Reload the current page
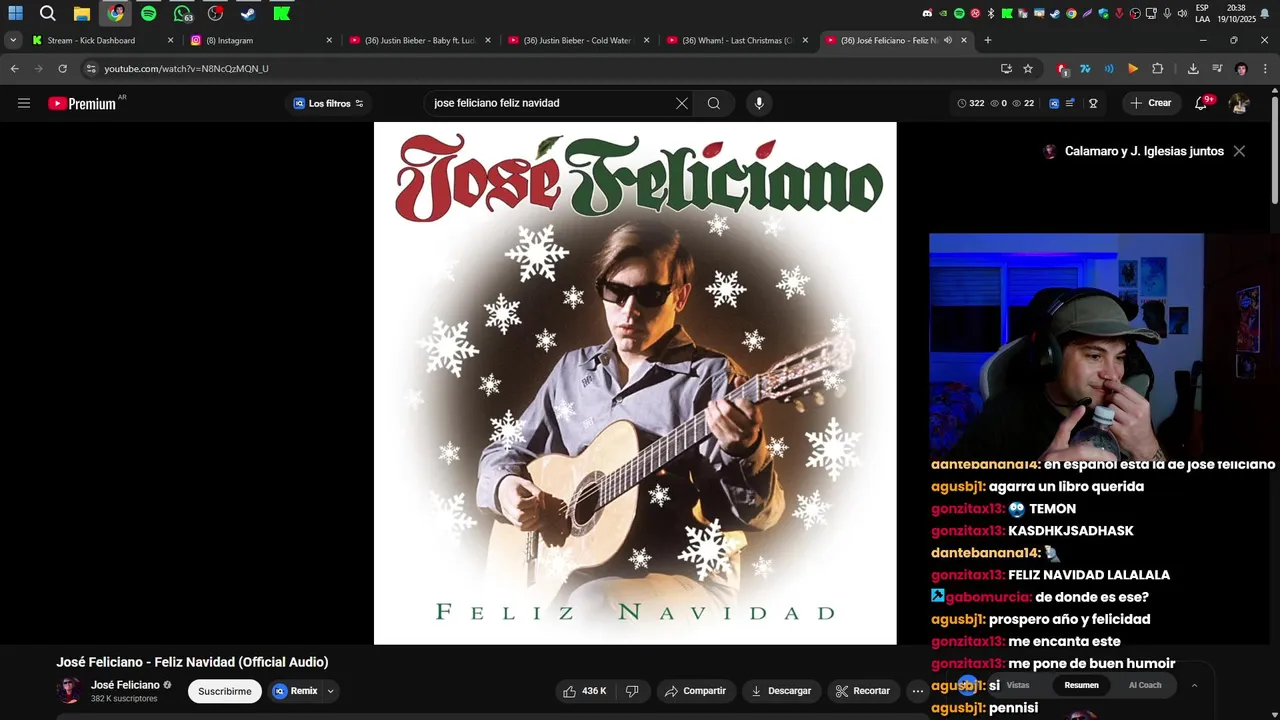This screenshot has width=1280, height=720. coord(62,69)
